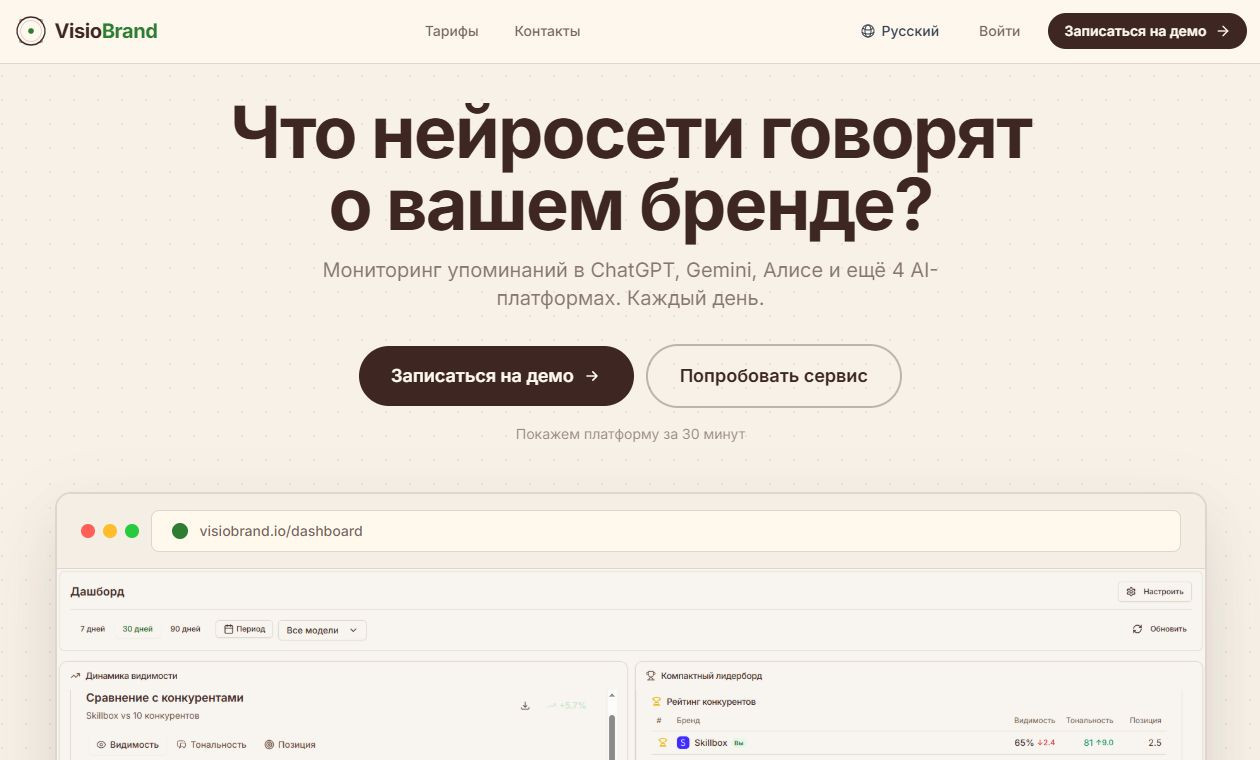Click the 65% visibility value
Viewport: 1260px width, 760px height.
click(x=1024, y=743)
